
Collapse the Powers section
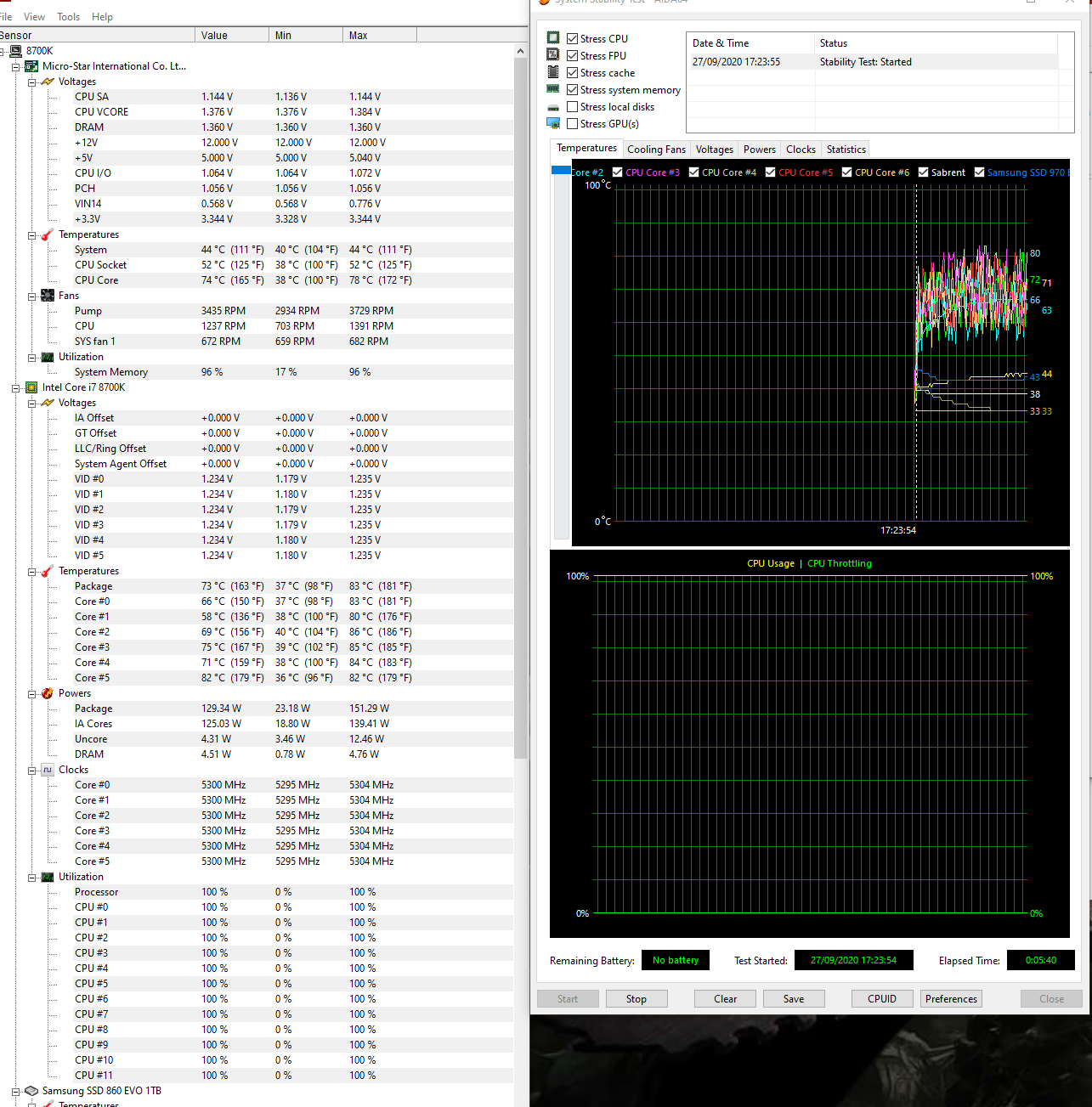tap(31, 693)
